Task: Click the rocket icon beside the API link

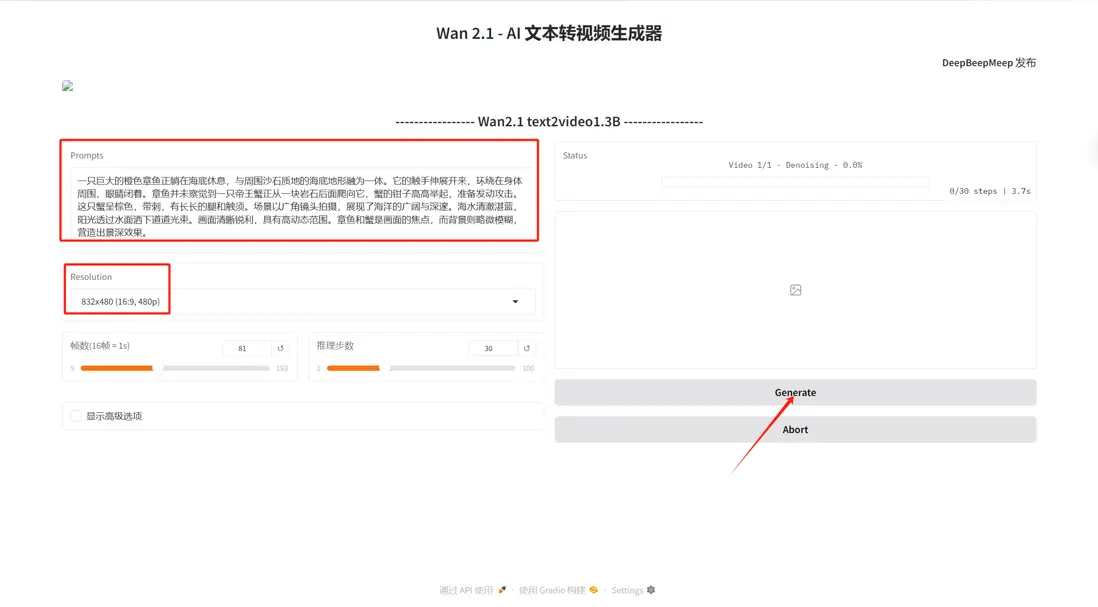Action: pos(501,590)
